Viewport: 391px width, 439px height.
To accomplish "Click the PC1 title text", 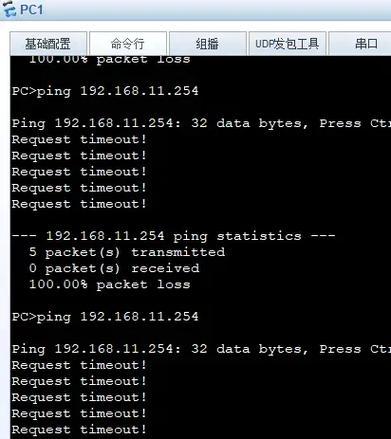I will tap(32, 9).
